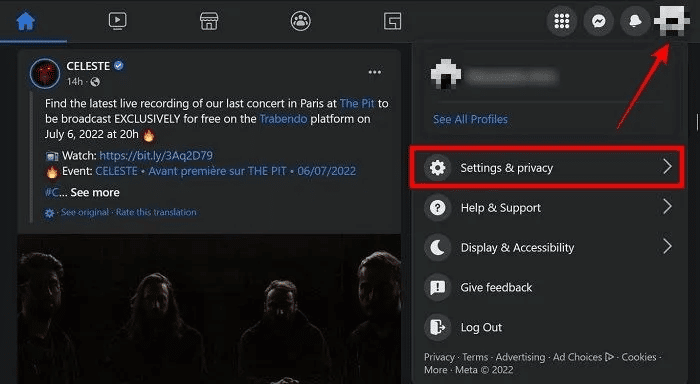Click the #C hashtag in the post
The width and height of the screenshot is (700, 384).
click(x=52, y=192)
